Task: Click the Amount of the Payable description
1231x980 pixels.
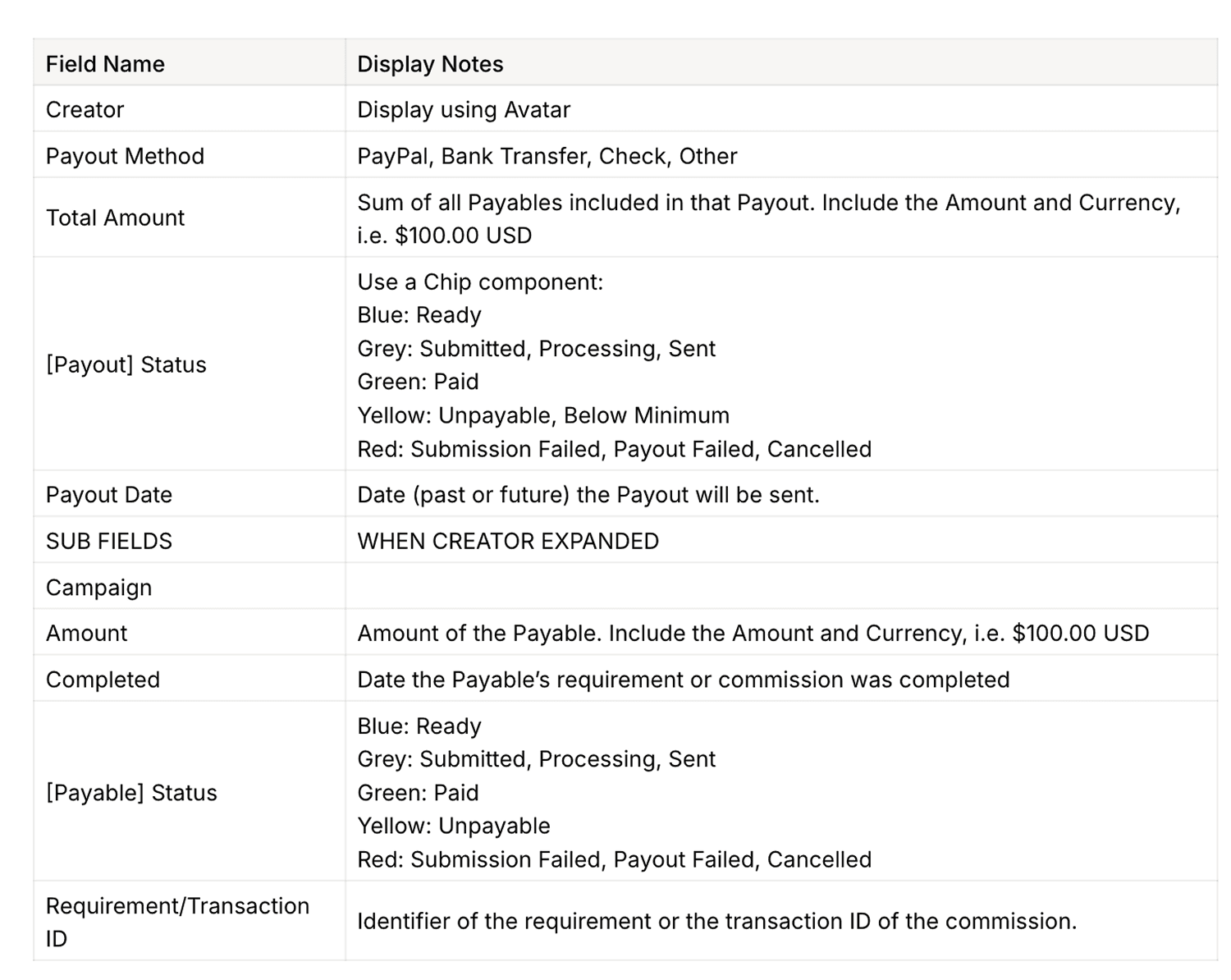Action: point(753,634)
